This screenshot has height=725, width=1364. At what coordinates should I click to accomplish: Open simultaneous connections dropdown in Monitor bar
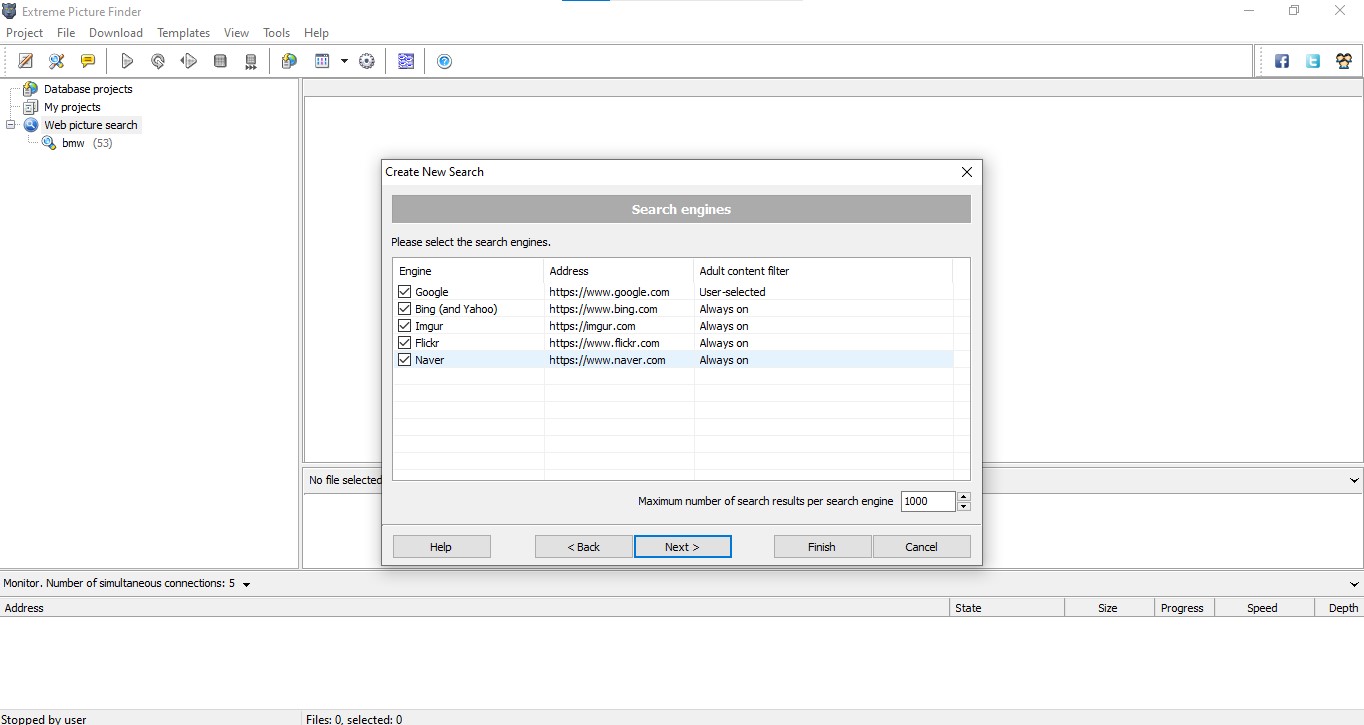coord(246,584)
